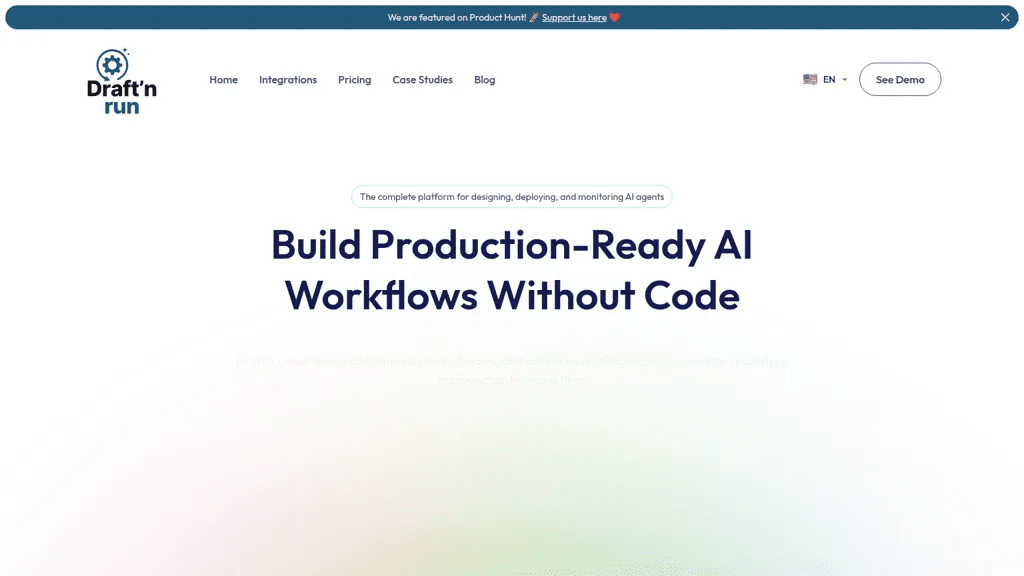Click the Draft'n run logo wordmark
This screenshot has width=1024, height=576.
121,97
